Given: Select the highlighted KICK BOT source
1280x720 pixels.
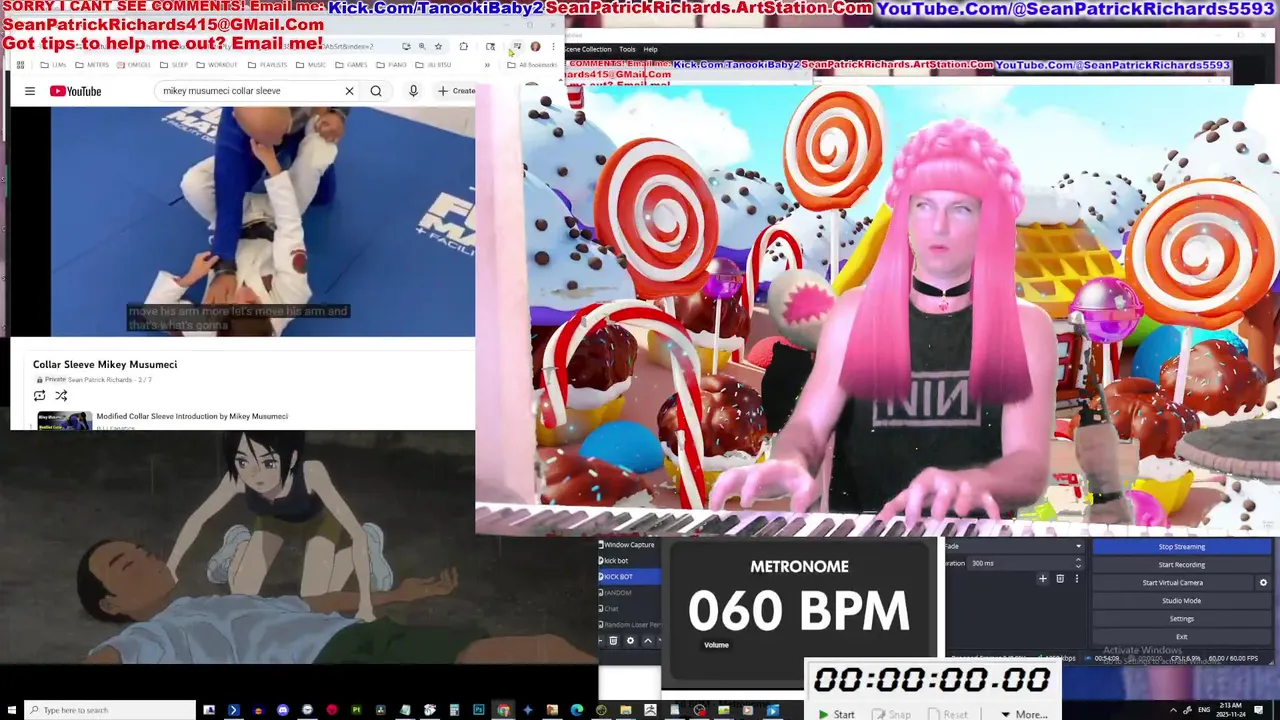Looking at the screenshot, I should 629,577.
